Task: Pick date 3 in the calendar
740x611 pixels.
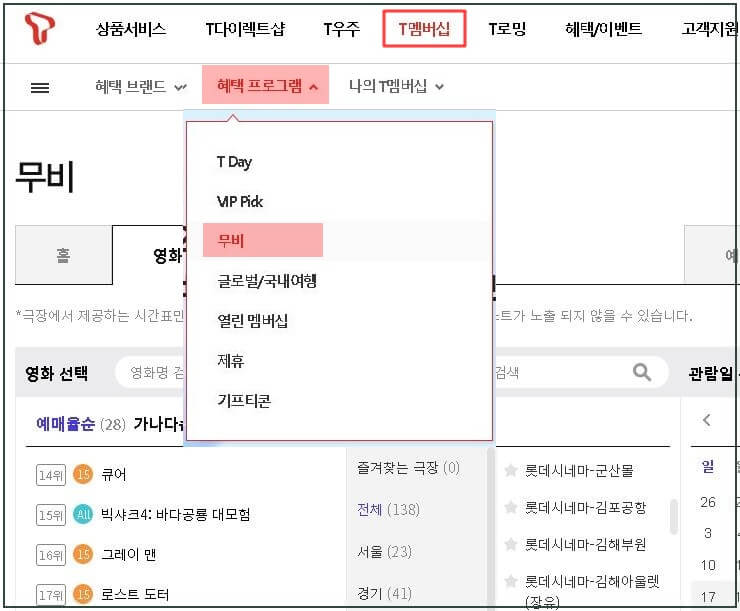Action: point(708,533)
